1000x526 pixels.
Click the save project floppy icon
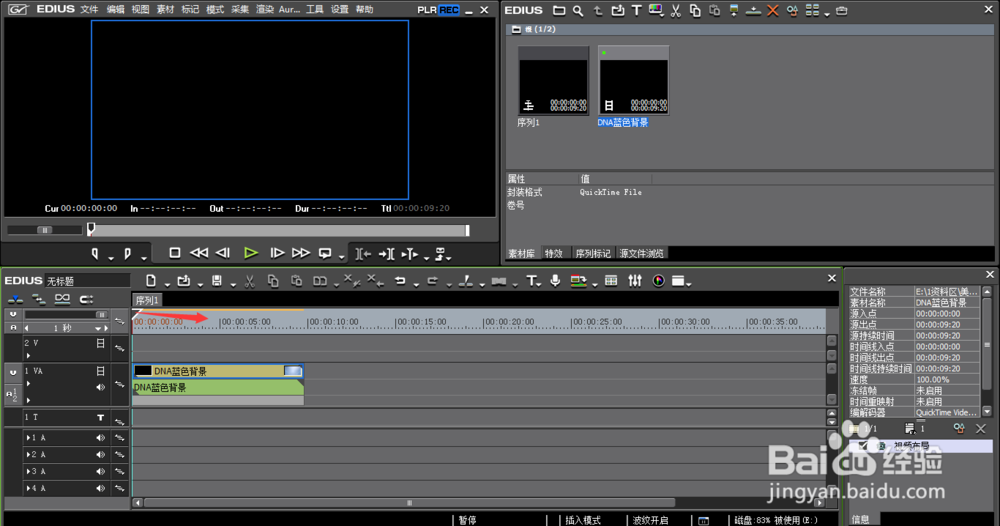coord(217,281)
